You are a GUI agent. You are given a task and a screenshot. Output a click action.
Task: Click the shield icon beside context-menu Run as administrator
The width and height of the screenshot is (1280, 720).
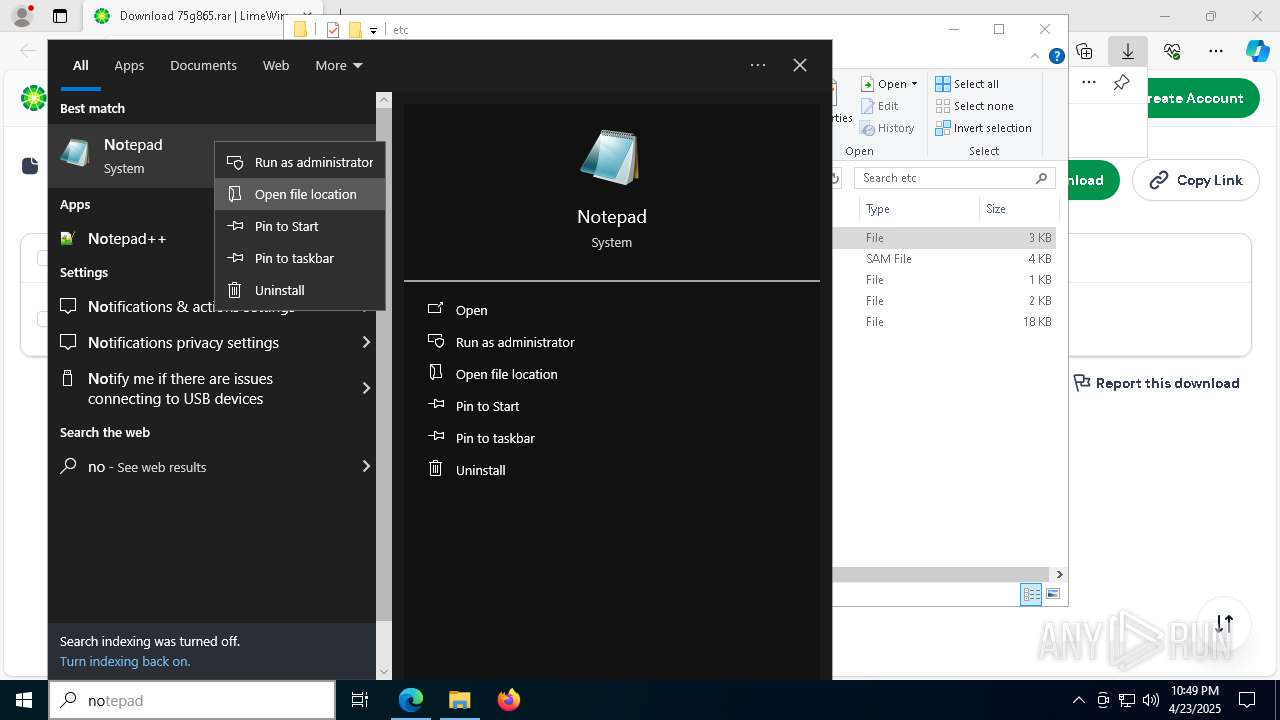click(234, 162)
